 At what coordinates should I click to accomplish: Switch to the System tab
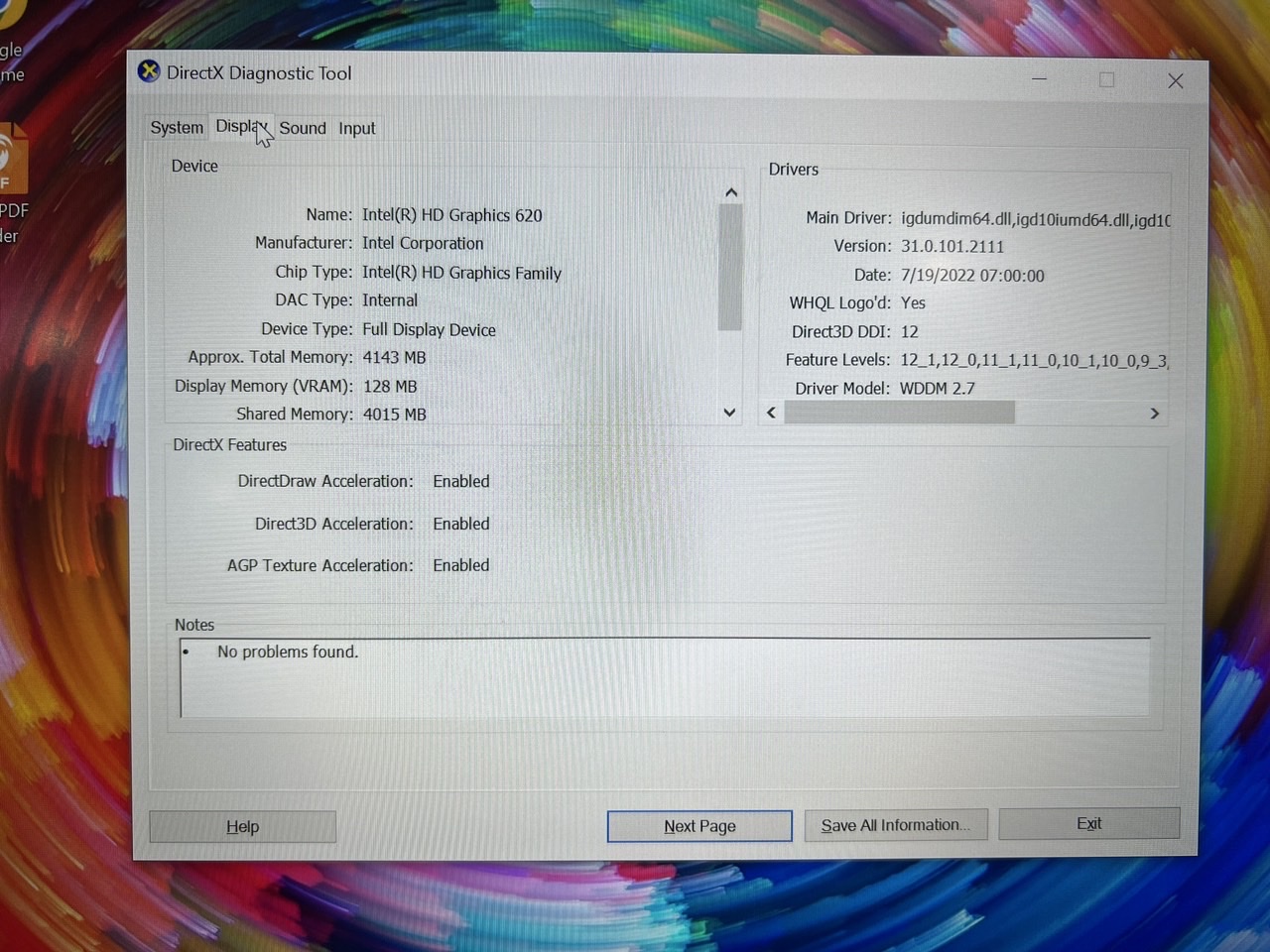coord(177,128)
